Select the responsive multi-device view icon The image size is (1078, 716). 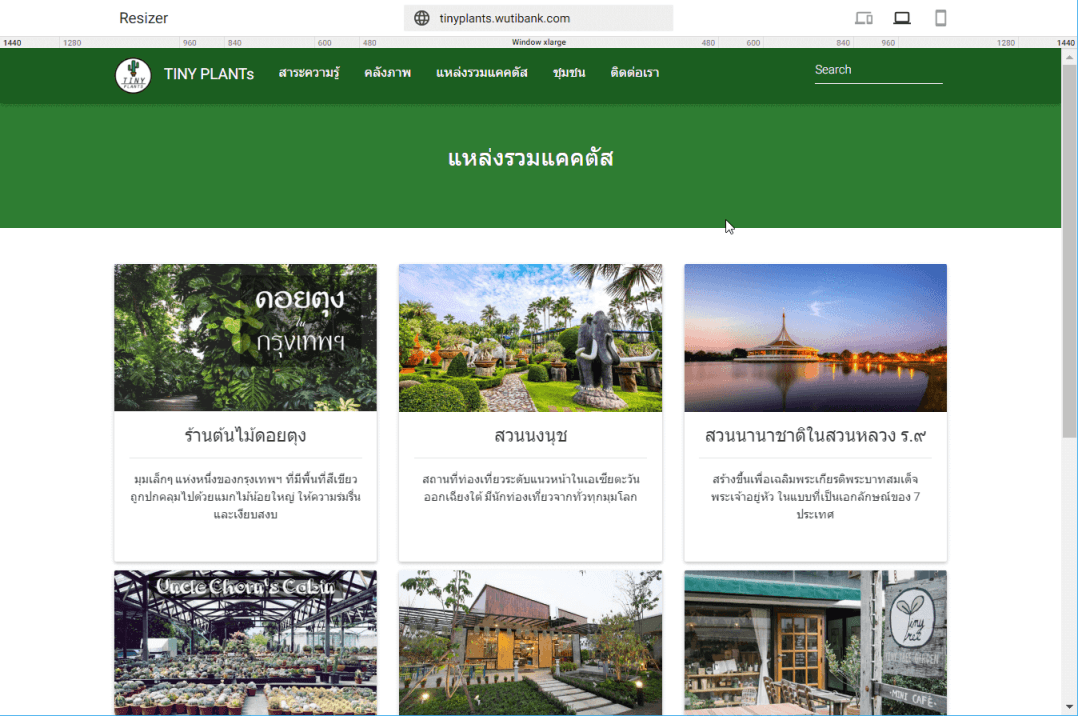point(864,18)
